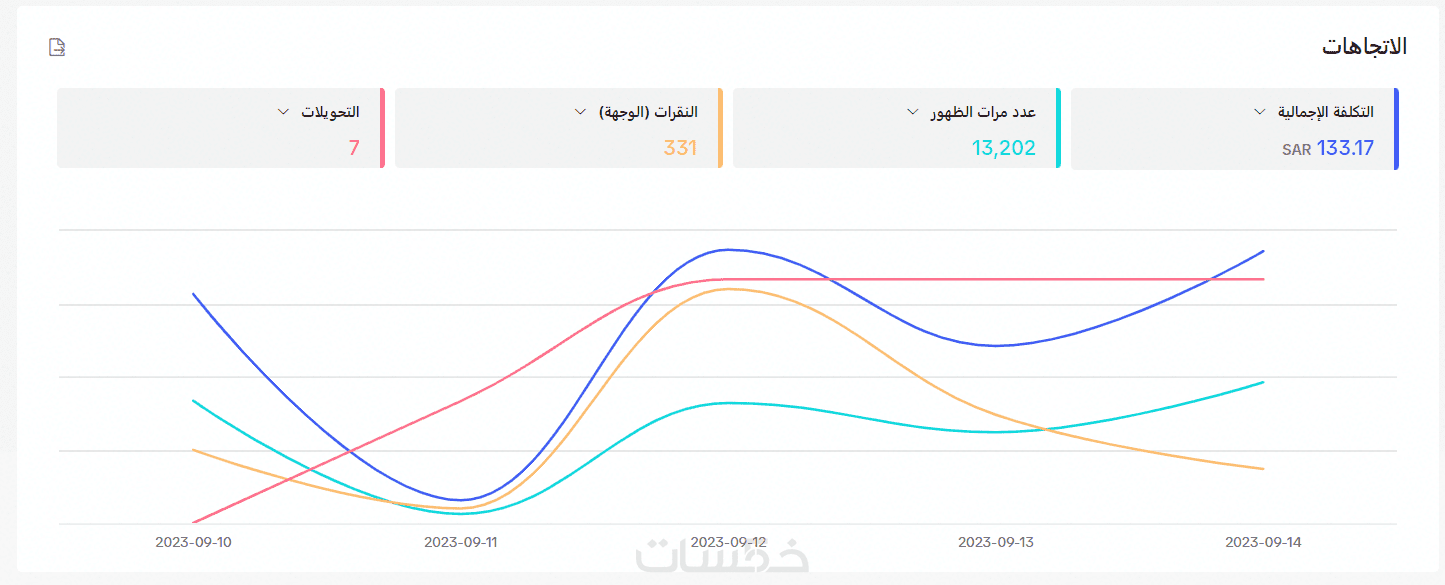Click the النقرات (الوجهة) metric label

(648, 112)
